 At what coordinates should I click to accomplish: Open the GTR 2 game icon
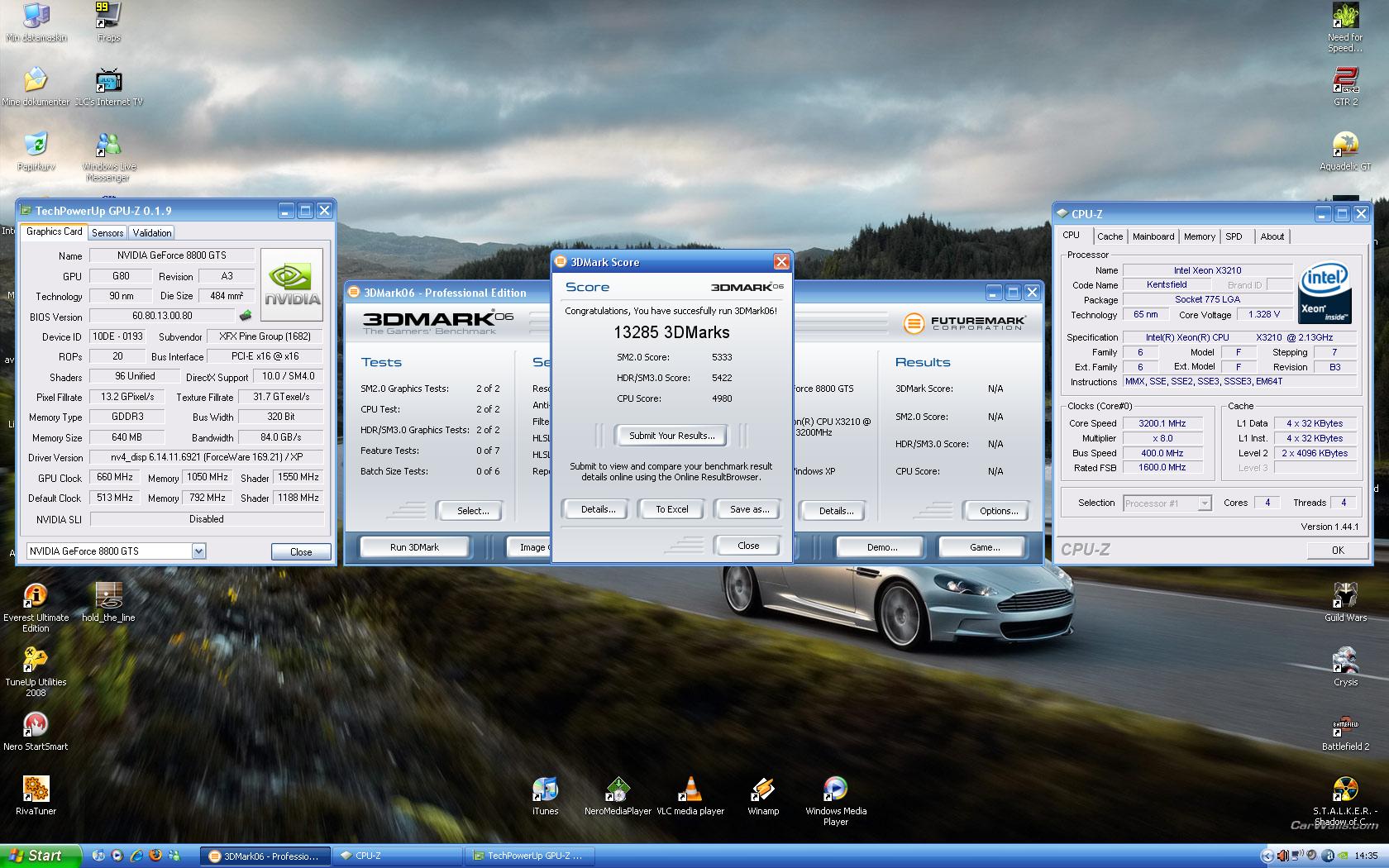[1345, 87]
